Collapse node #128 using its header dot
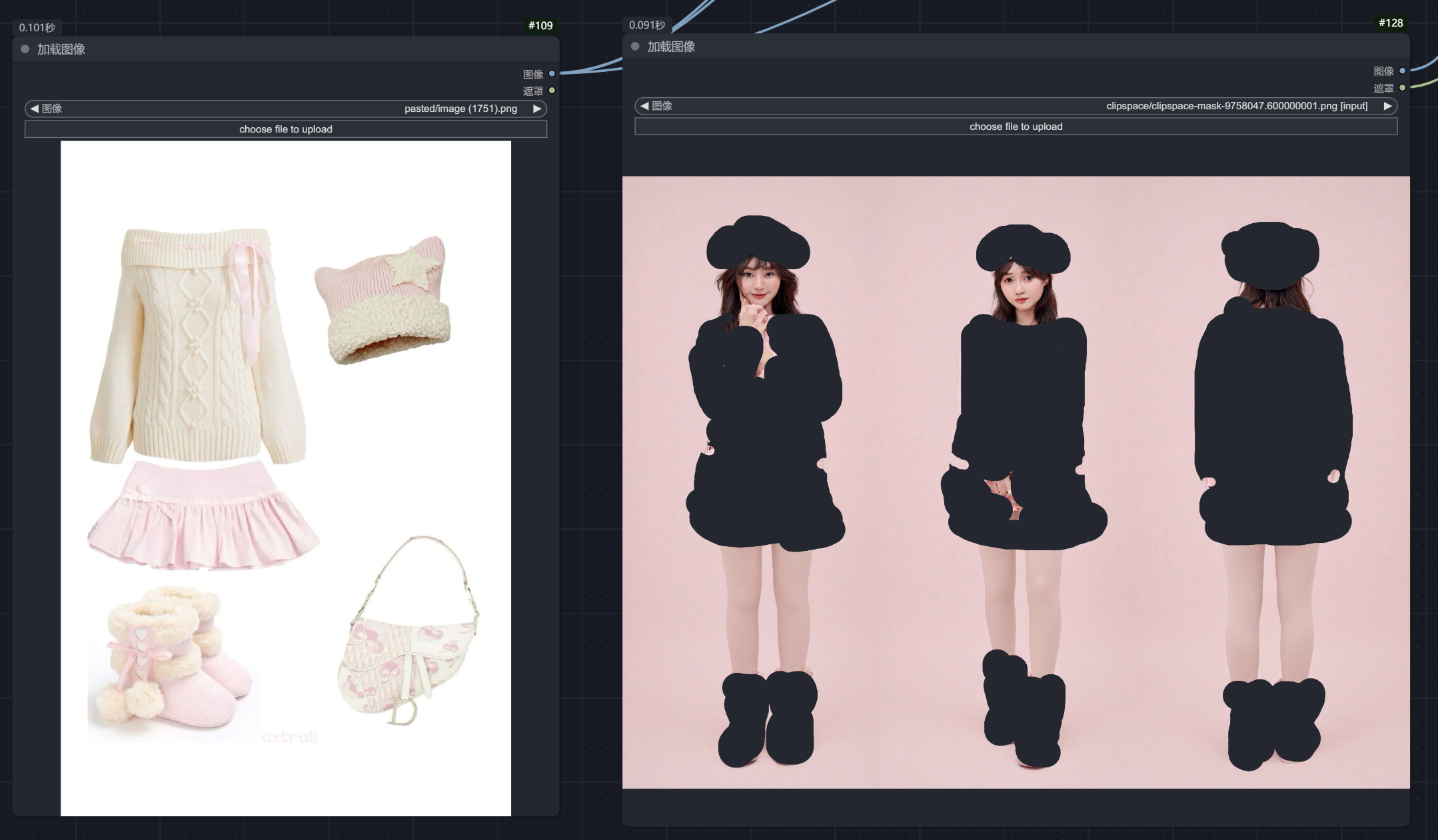This screenshot has height=840, width=1438. 635,47
